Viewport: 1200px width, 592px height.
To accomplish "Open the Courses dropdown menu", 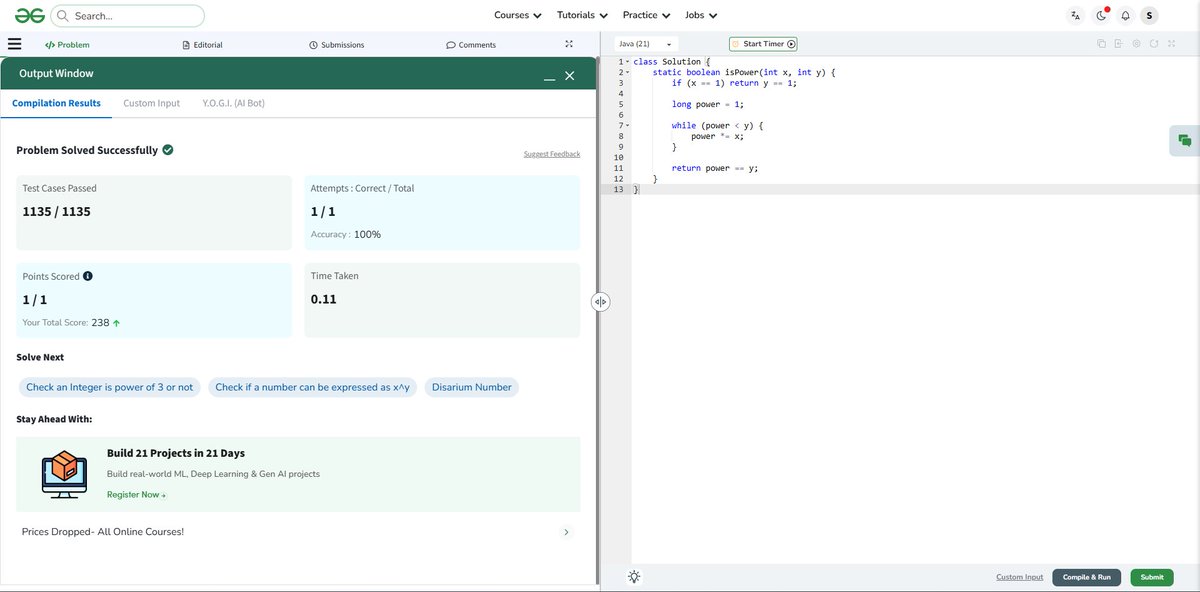I will (518, 15).
